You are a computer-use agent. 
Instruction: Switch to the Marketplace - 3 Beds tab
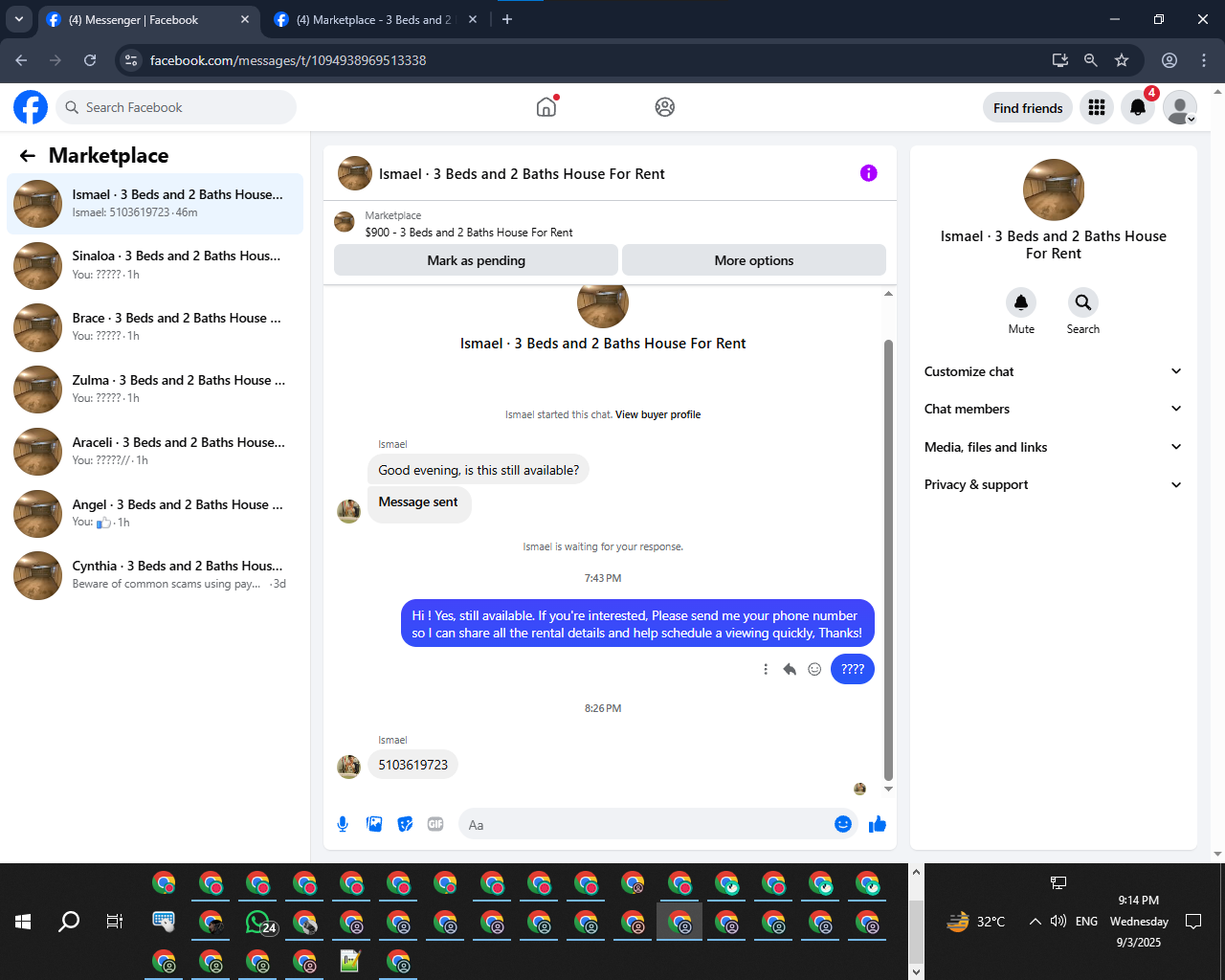coord(377,20)
